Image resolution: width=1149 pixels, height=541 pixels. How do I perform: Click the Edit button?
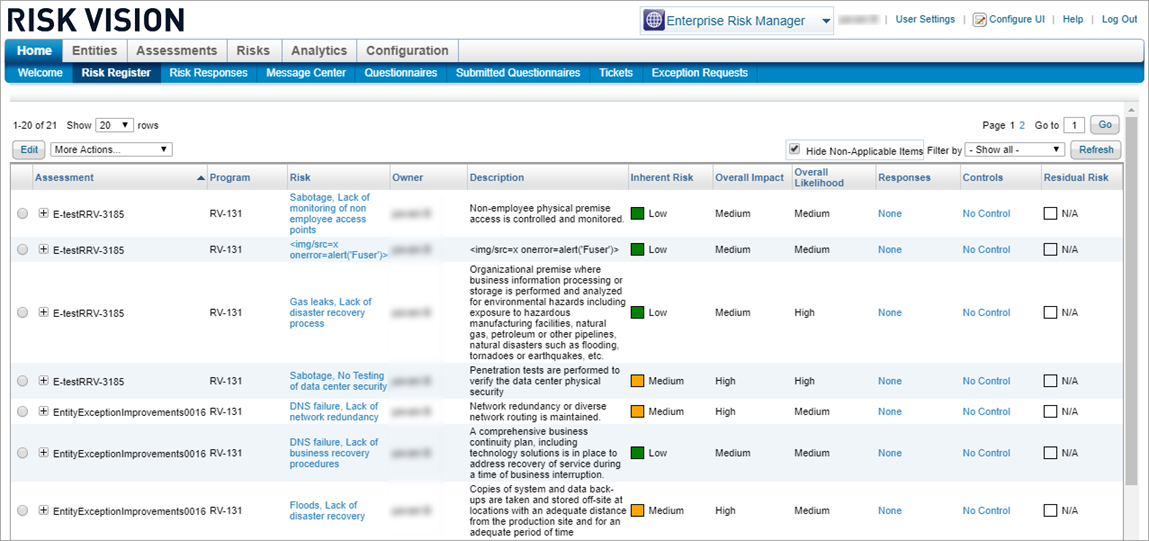pyautogui.click(x=29, y=150)
